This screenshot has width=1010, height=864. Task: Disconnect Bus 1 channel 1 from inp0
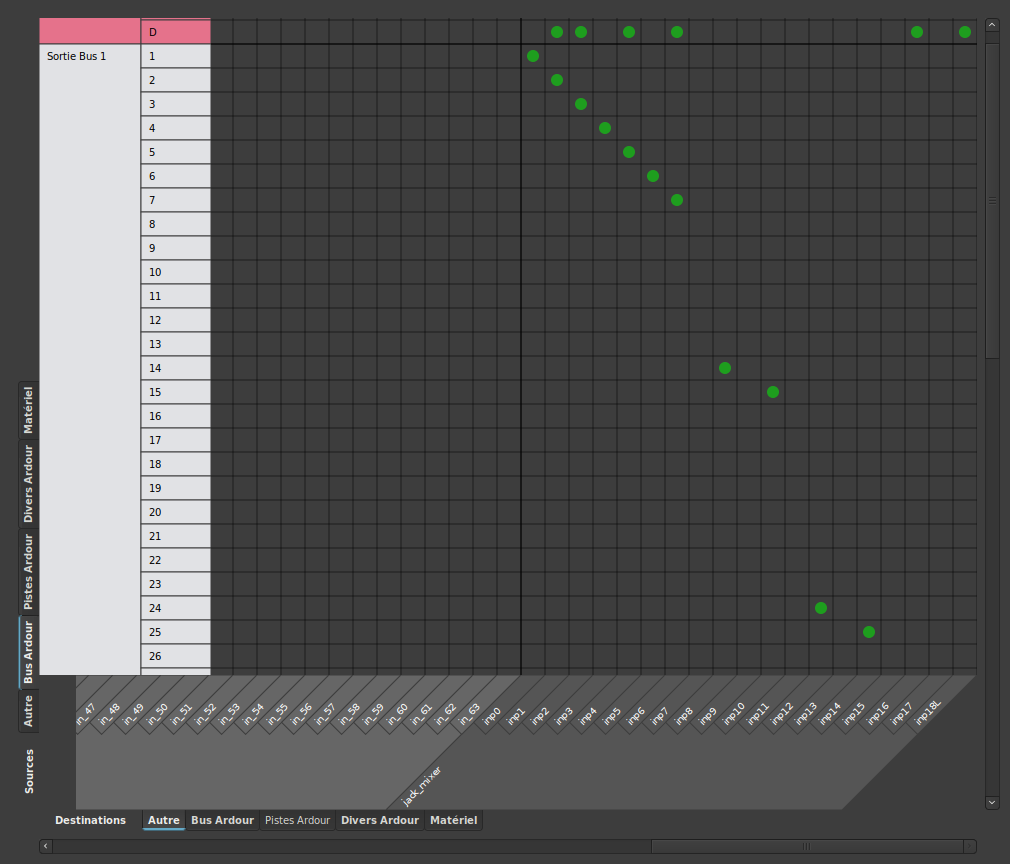(x=533, y=56)
